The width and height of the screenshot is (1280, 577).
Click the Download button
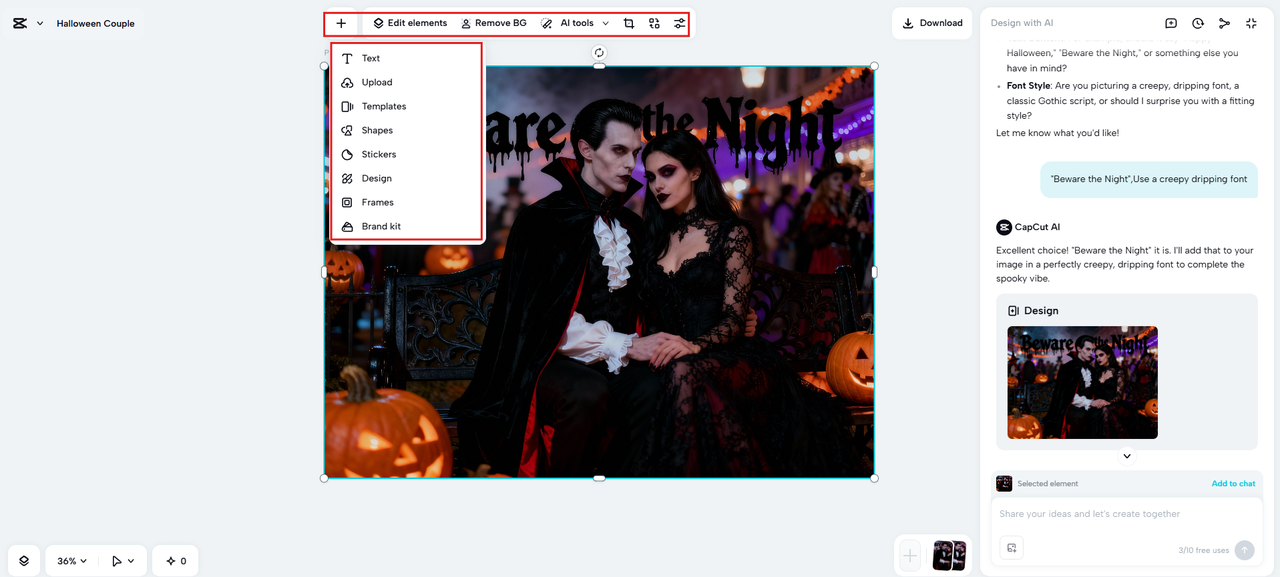932,23
